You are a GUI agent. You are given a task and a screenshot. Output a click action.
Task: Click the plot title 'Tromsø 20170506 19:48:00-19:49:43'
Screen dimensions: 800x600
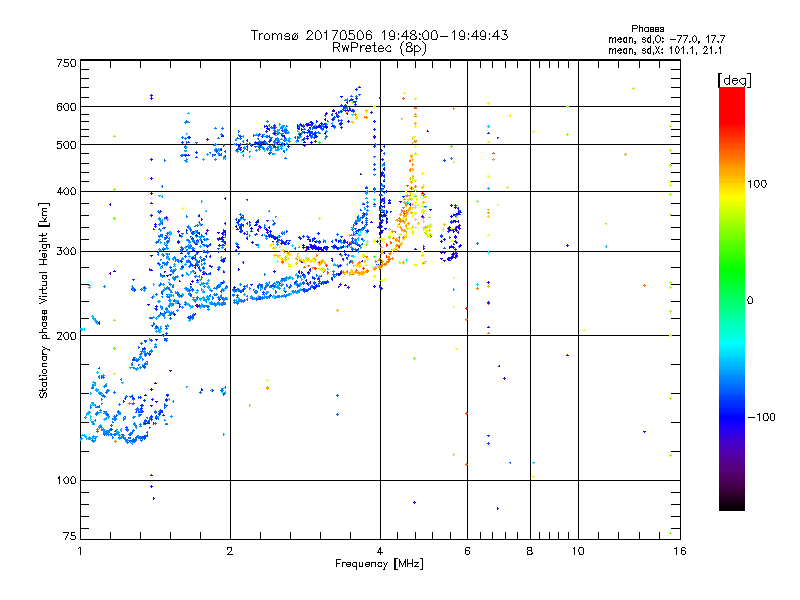379,35
